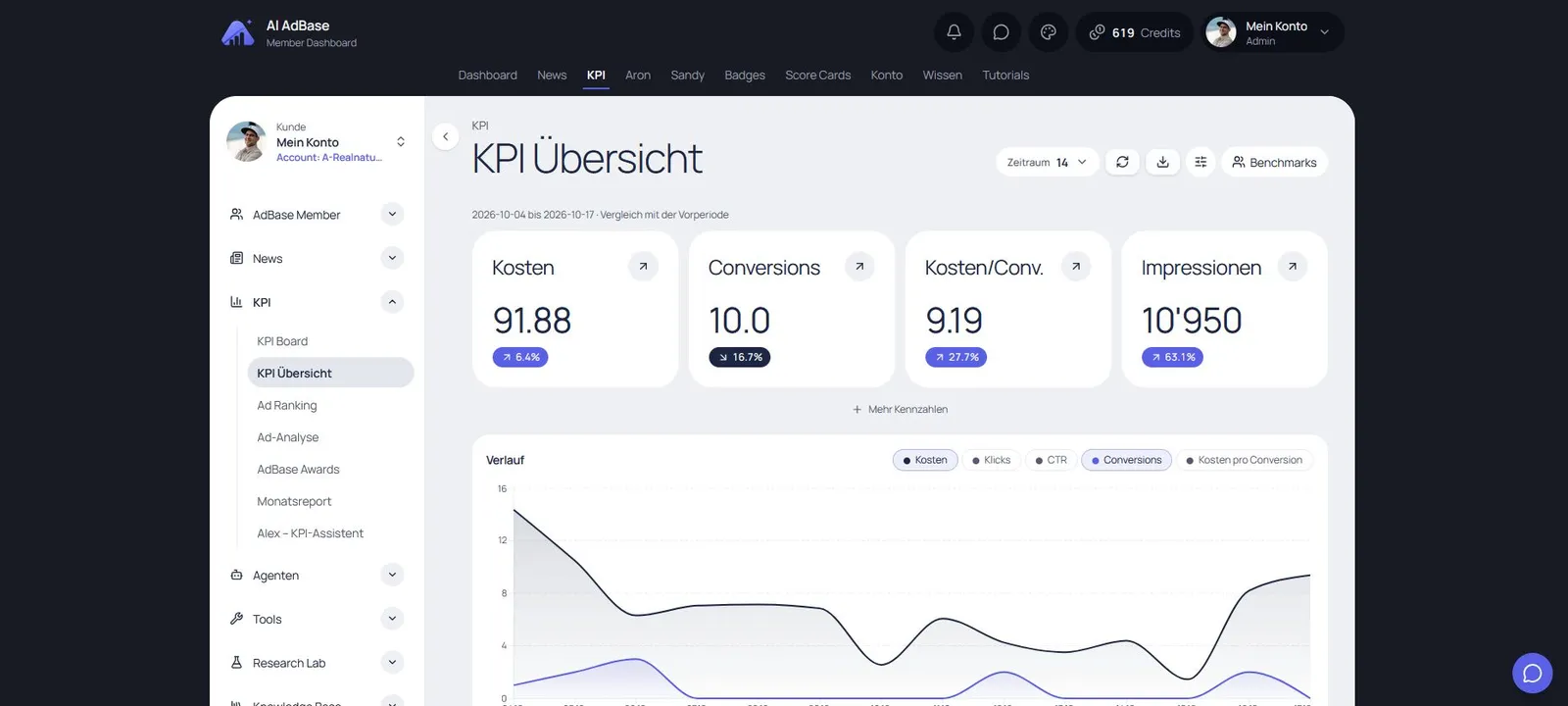
Task: Collapse the KPI sidebar section
Action: (x=392, y=302)
